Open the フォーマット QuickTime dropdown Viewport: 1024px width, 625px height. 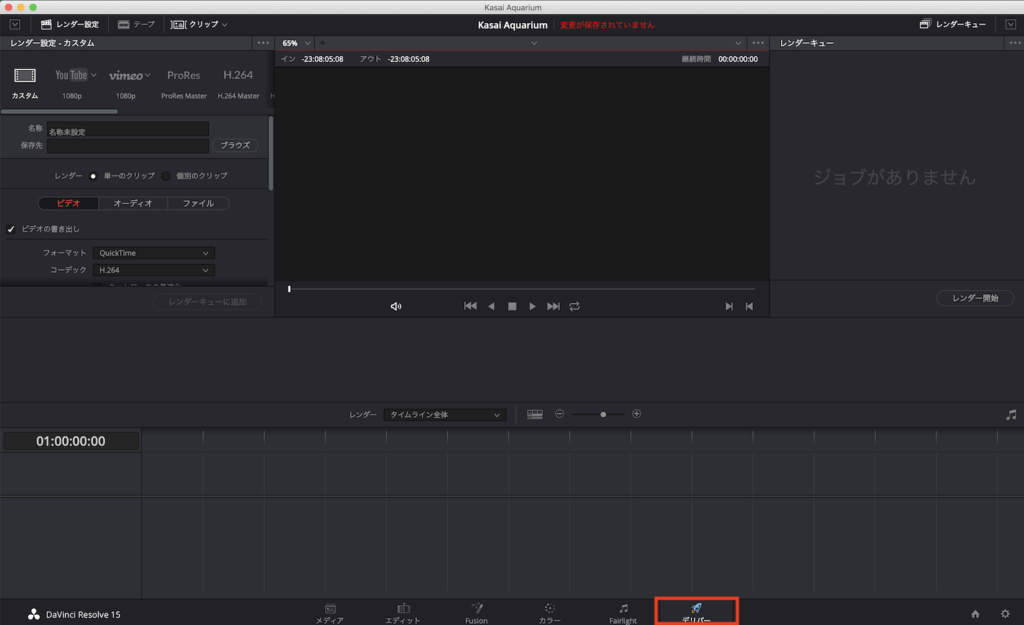click(x=154, y=253)
